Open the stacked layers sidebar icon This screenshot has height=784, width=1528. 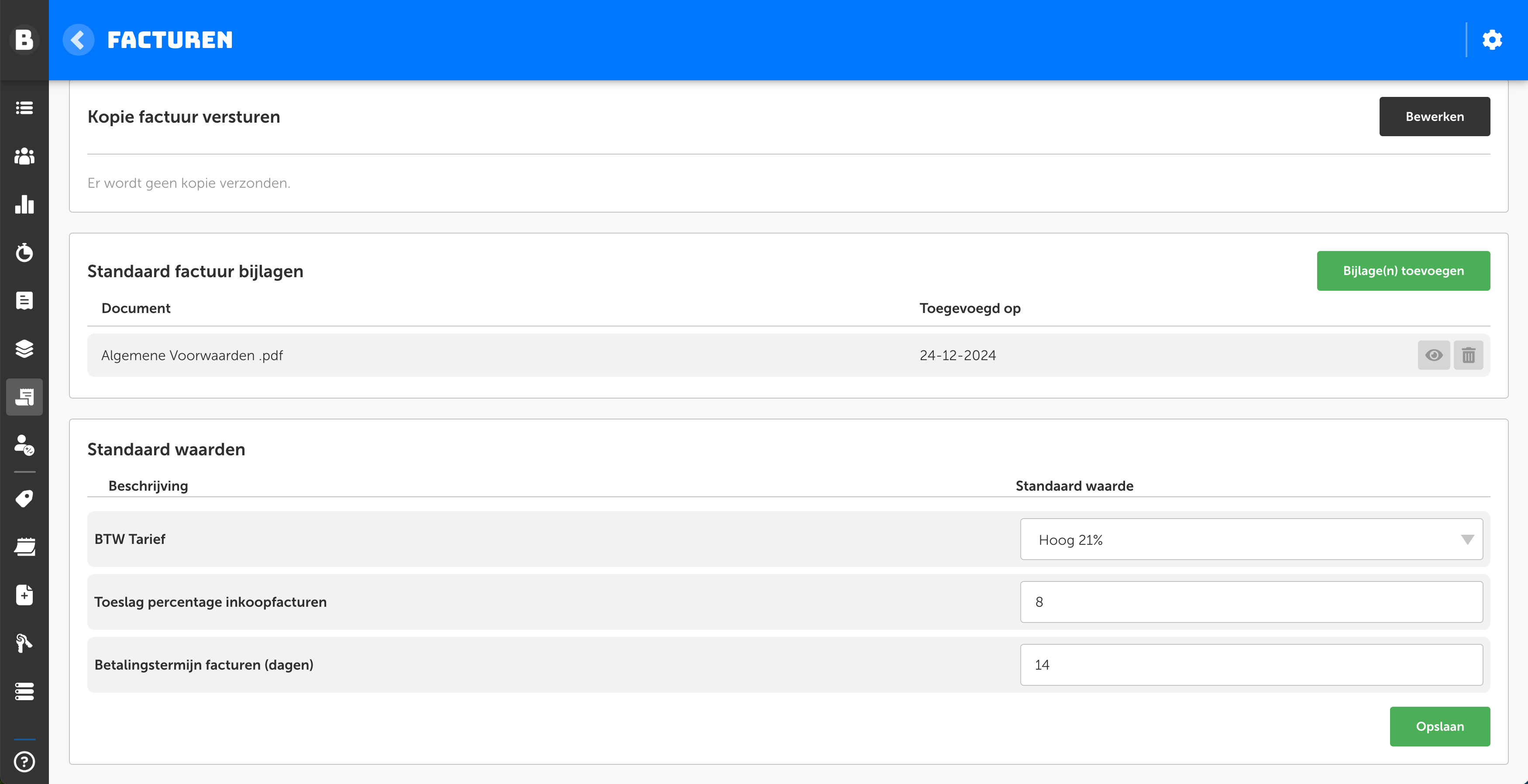(x=24, y=349)
